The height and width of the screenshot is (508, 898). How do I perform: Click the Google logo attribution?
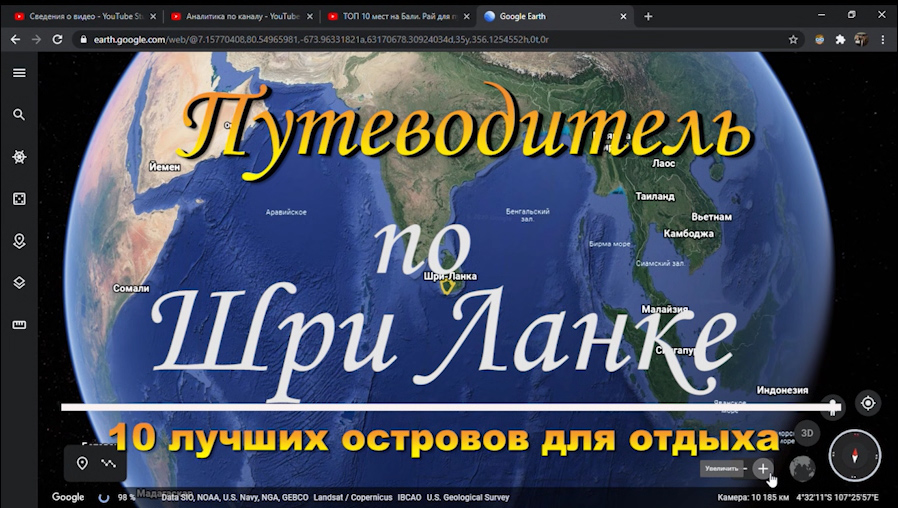coord(68,497)
